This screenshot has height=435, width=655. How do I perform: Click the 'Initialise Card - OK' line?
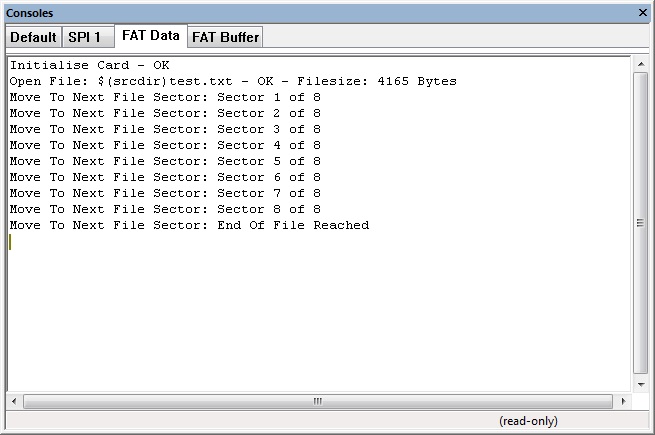pyautogui.click(x=90, y=65)
